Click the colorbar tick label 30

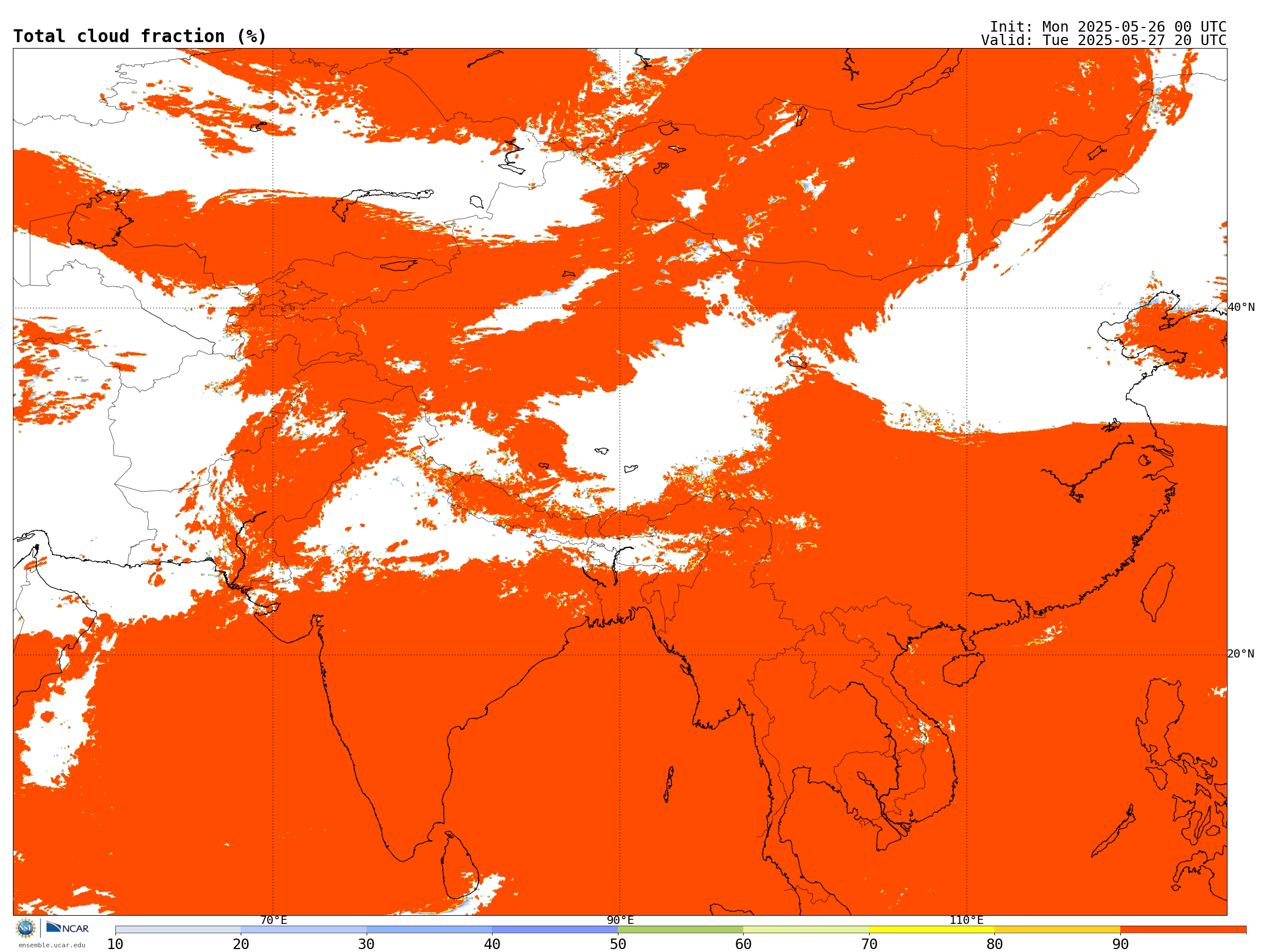(x=367, y=944)
